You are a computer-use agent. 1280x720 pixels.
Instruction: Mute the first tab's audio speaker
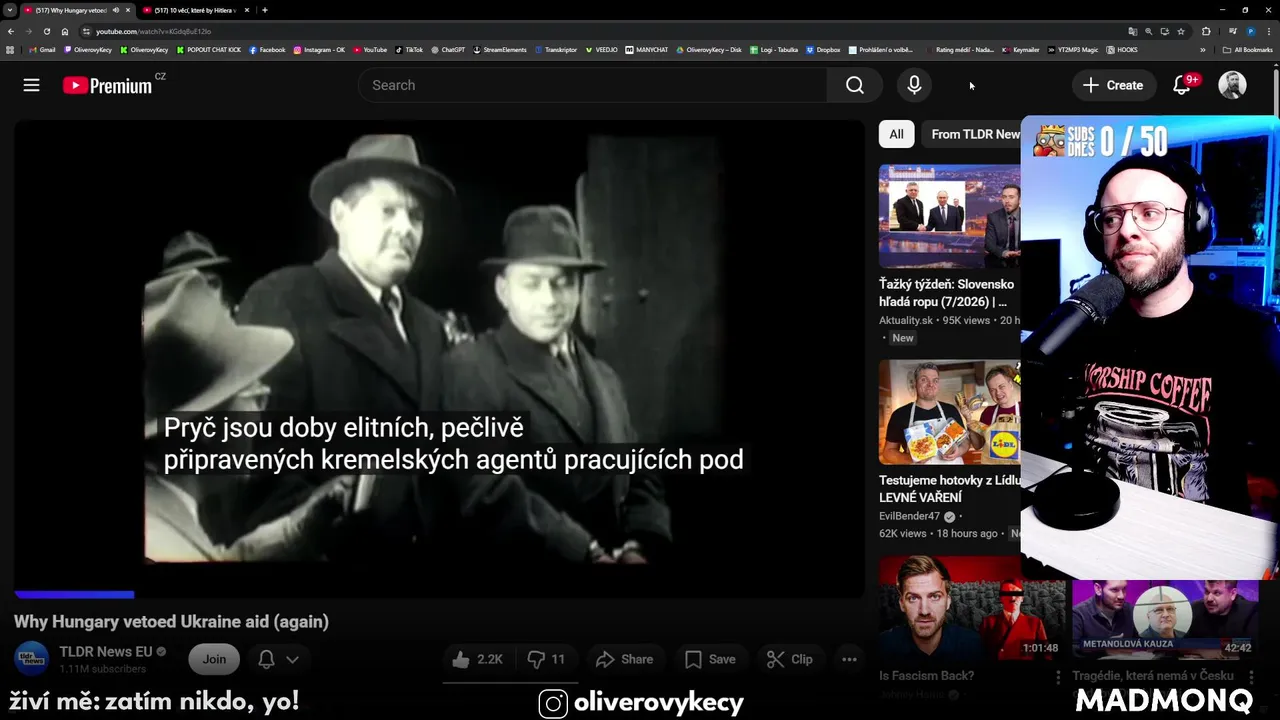116,10
